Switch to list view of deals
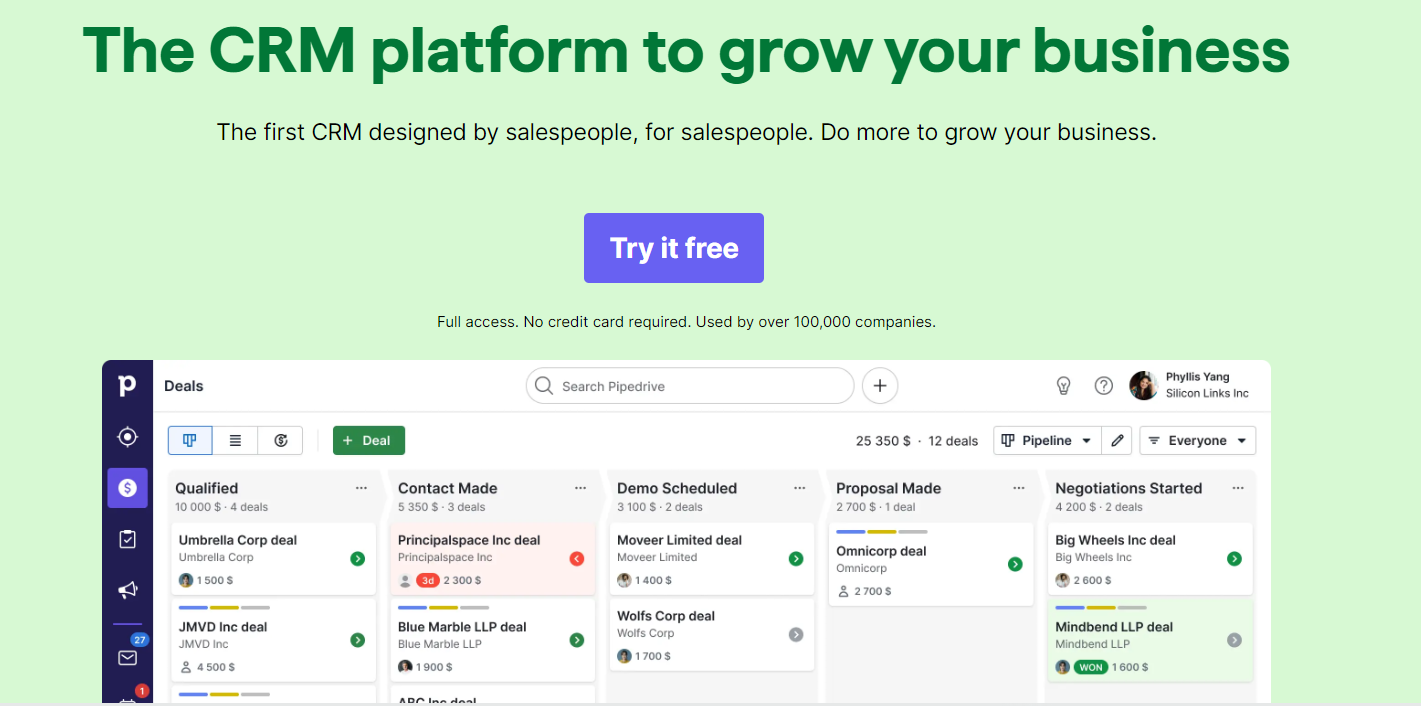The width and height of the screenshot is (1421, 706). click(235, 440)
